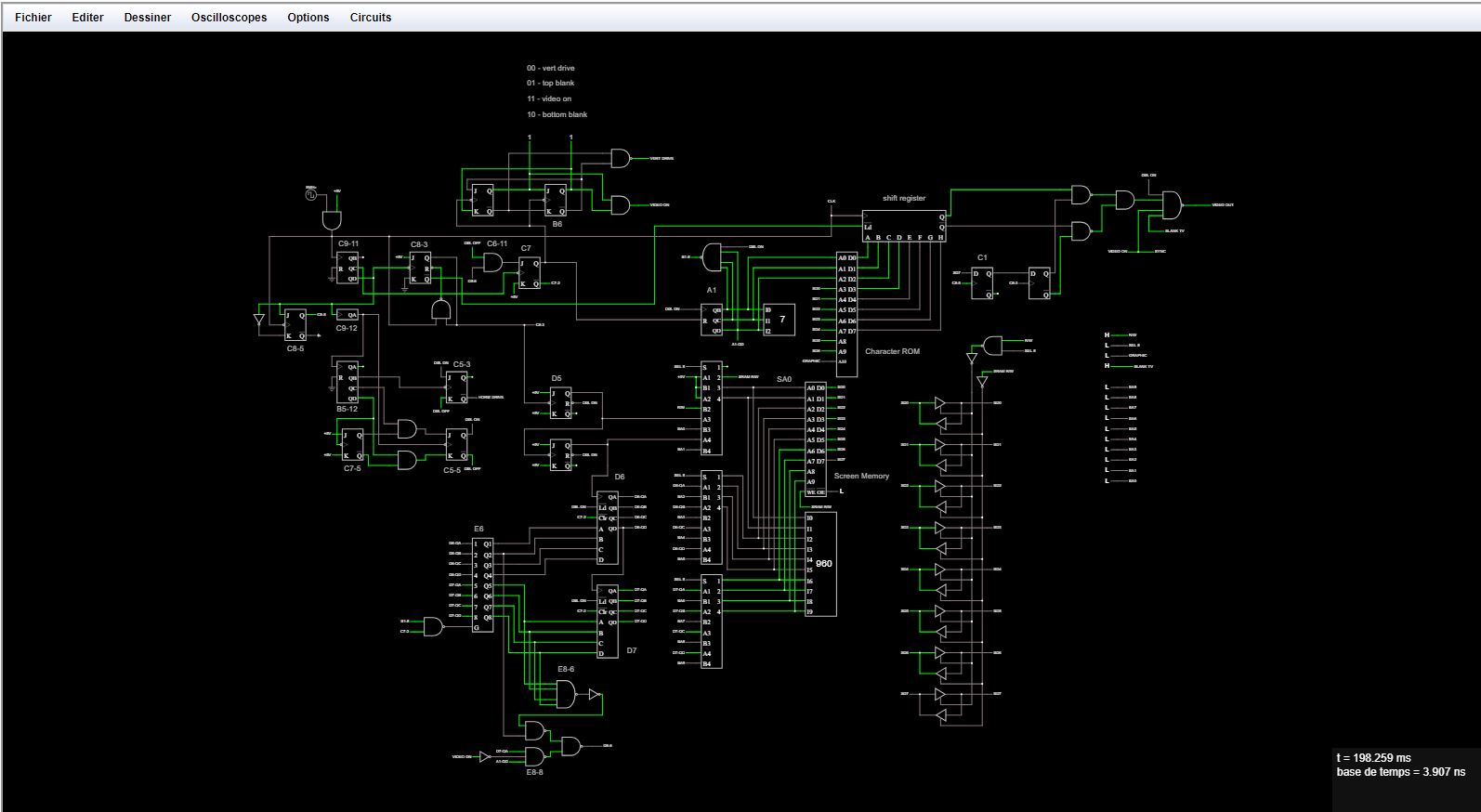Select the gate driving VIDEO OUT
The width and height of the screenshot is (1481, 812).
pyautogui.click(x=1173, y=205)
